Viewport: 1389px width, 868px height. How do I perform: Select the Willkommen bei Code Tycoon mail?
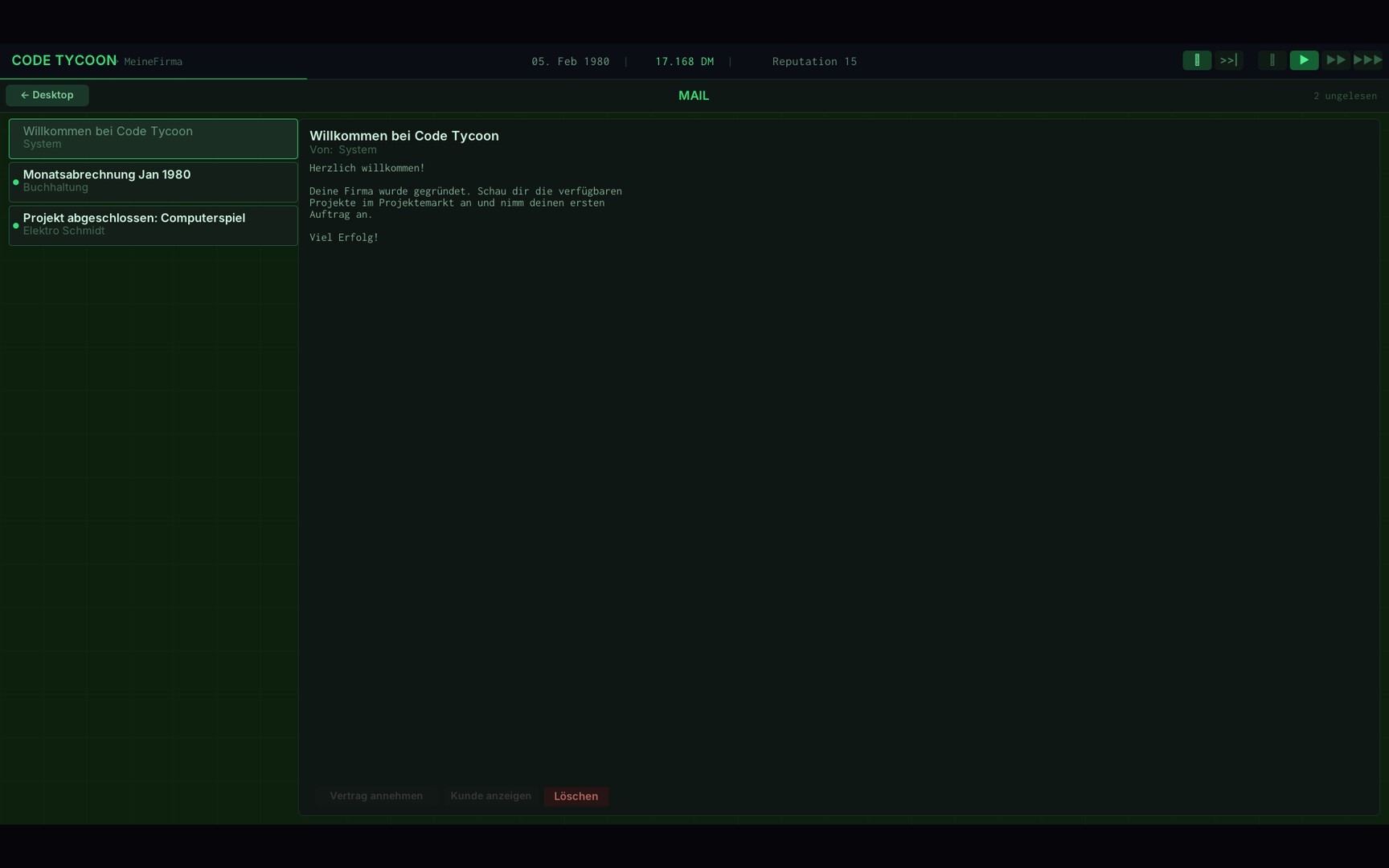(x=153, y=138)
